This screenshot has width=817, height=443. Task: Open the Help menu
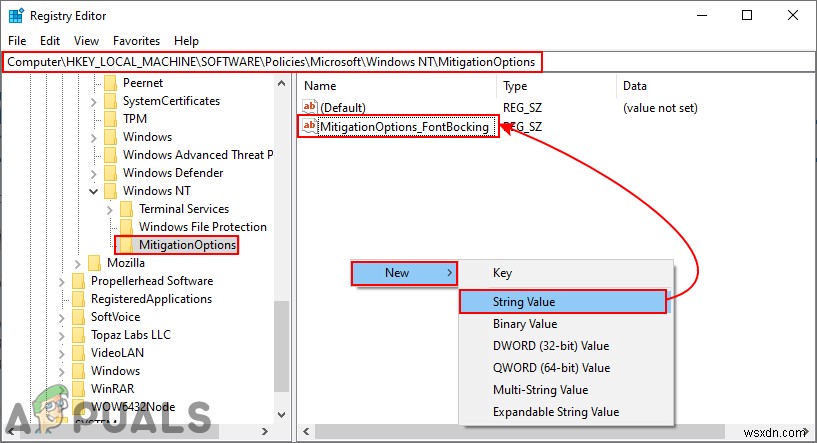[187, 41]
